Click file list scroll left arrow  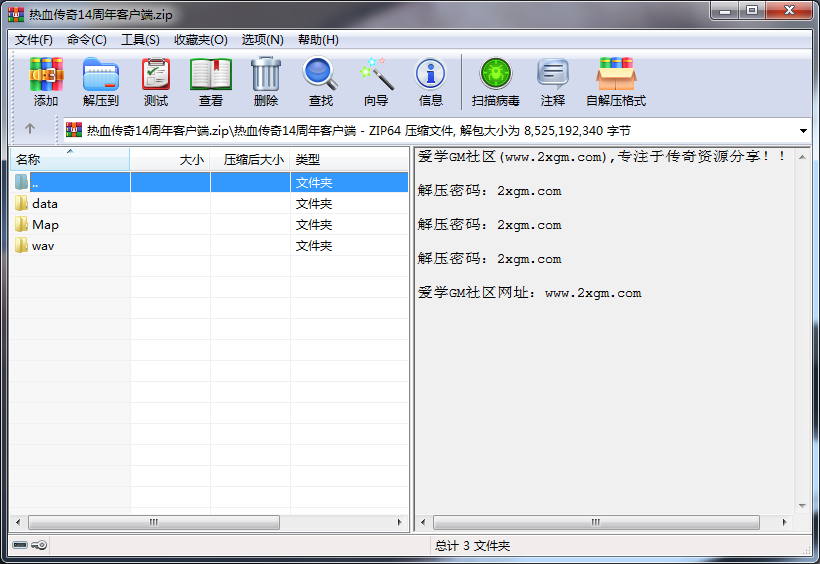(x=18, y=522)
